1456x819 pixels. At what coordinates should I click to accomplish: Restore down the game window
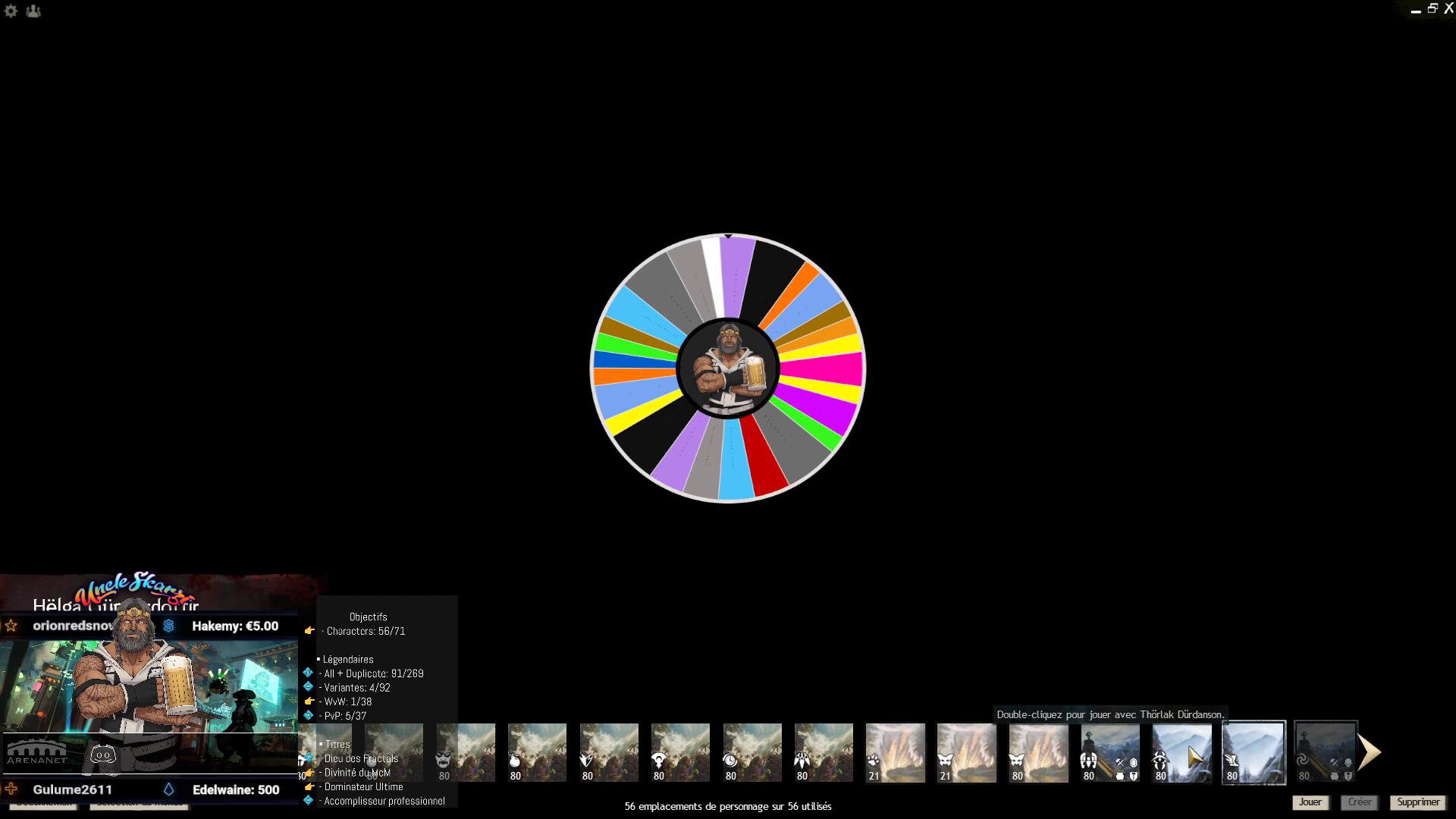click(x=1432, y=8)
